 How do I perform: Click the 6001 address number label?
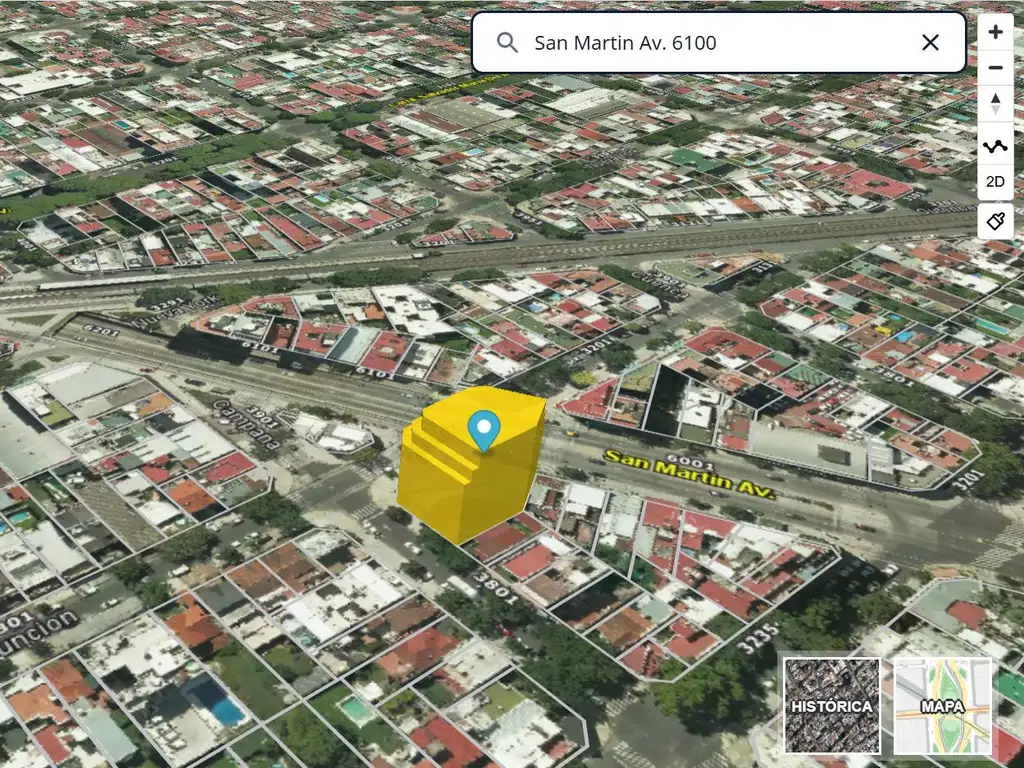click(x=690, y=462)
